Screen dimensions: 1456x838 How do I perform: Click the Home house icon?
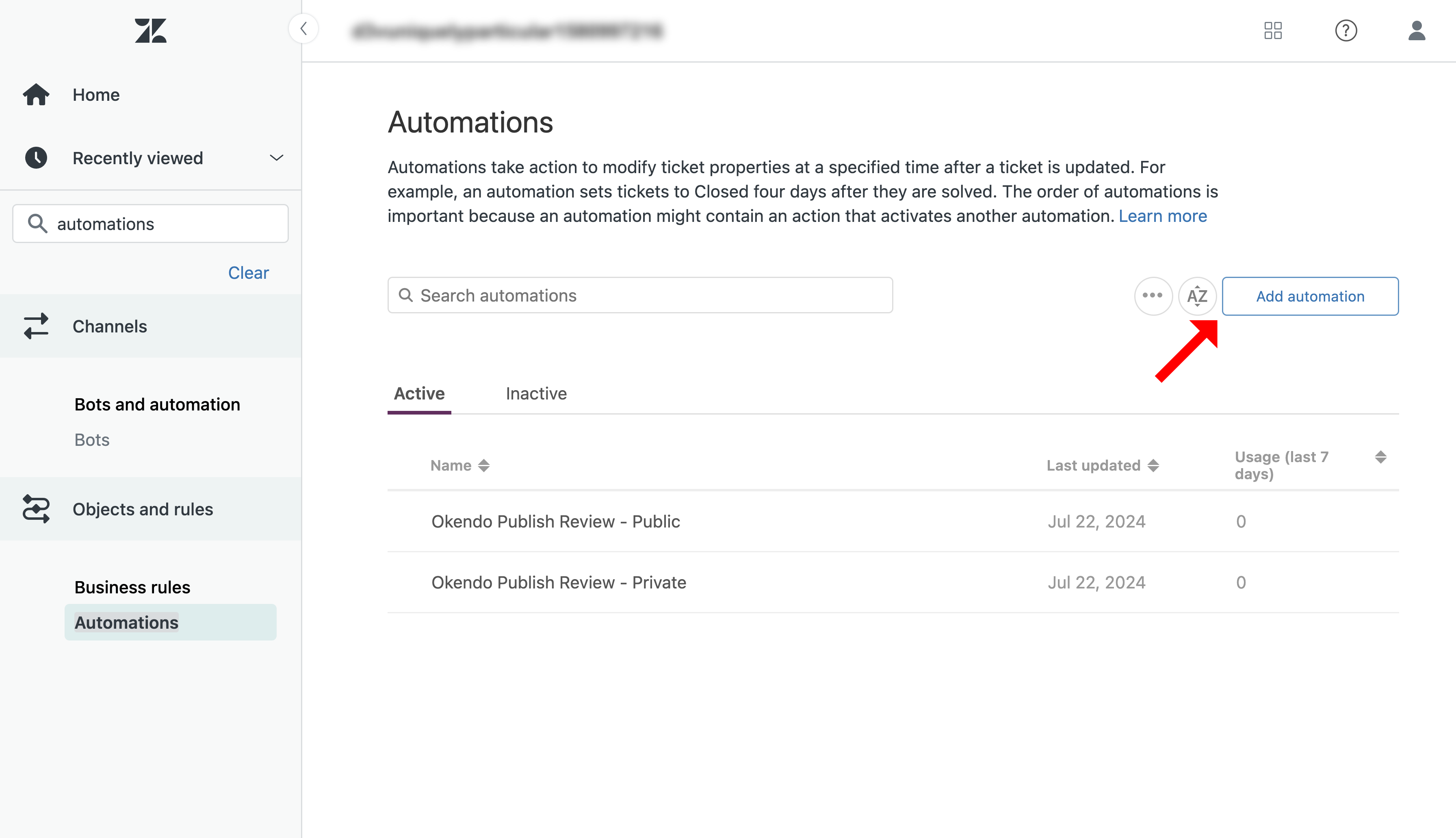tap(36, 94)
